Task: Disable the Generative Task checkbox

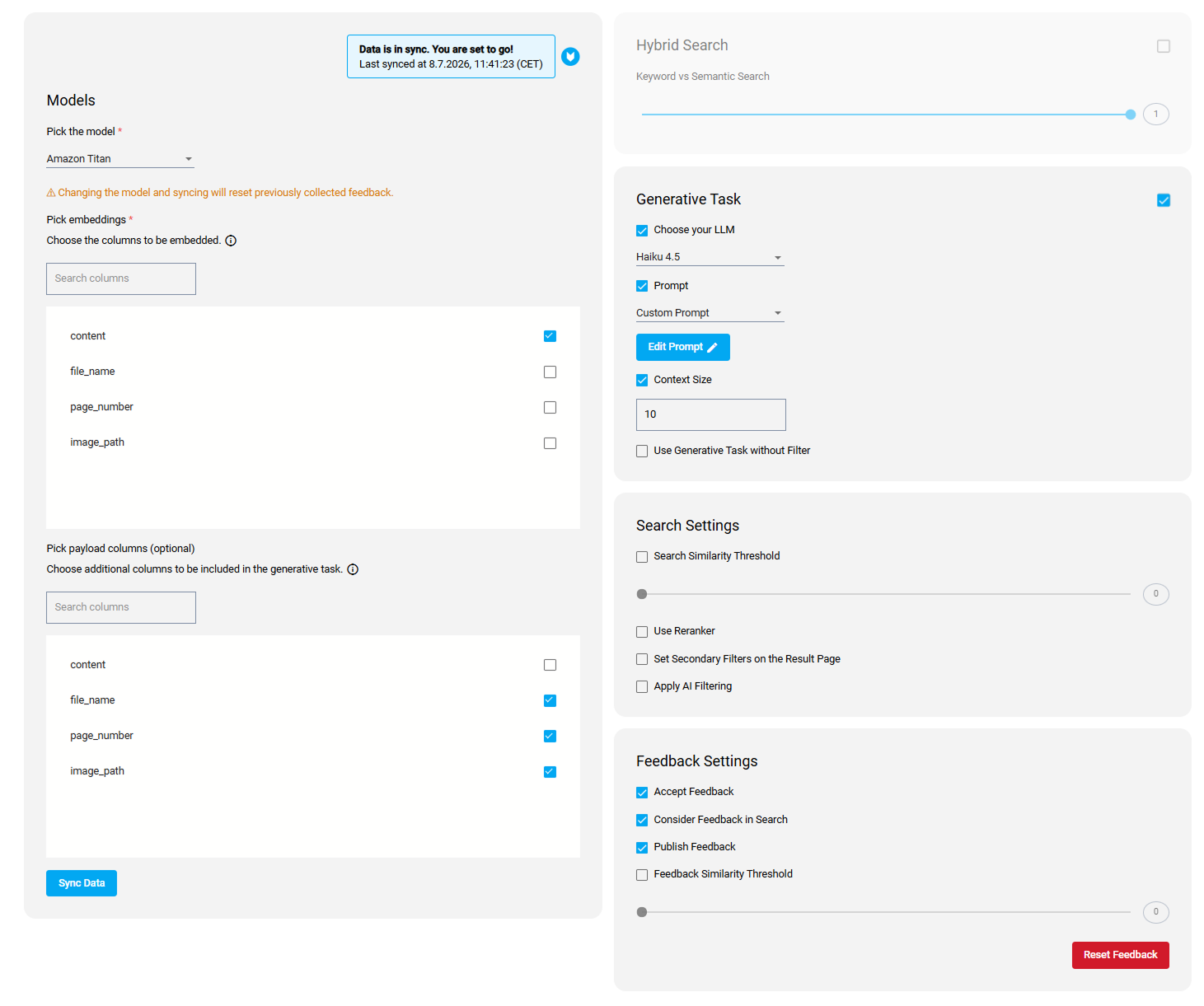Action: pyautogui.click(x=1163, y=200)
